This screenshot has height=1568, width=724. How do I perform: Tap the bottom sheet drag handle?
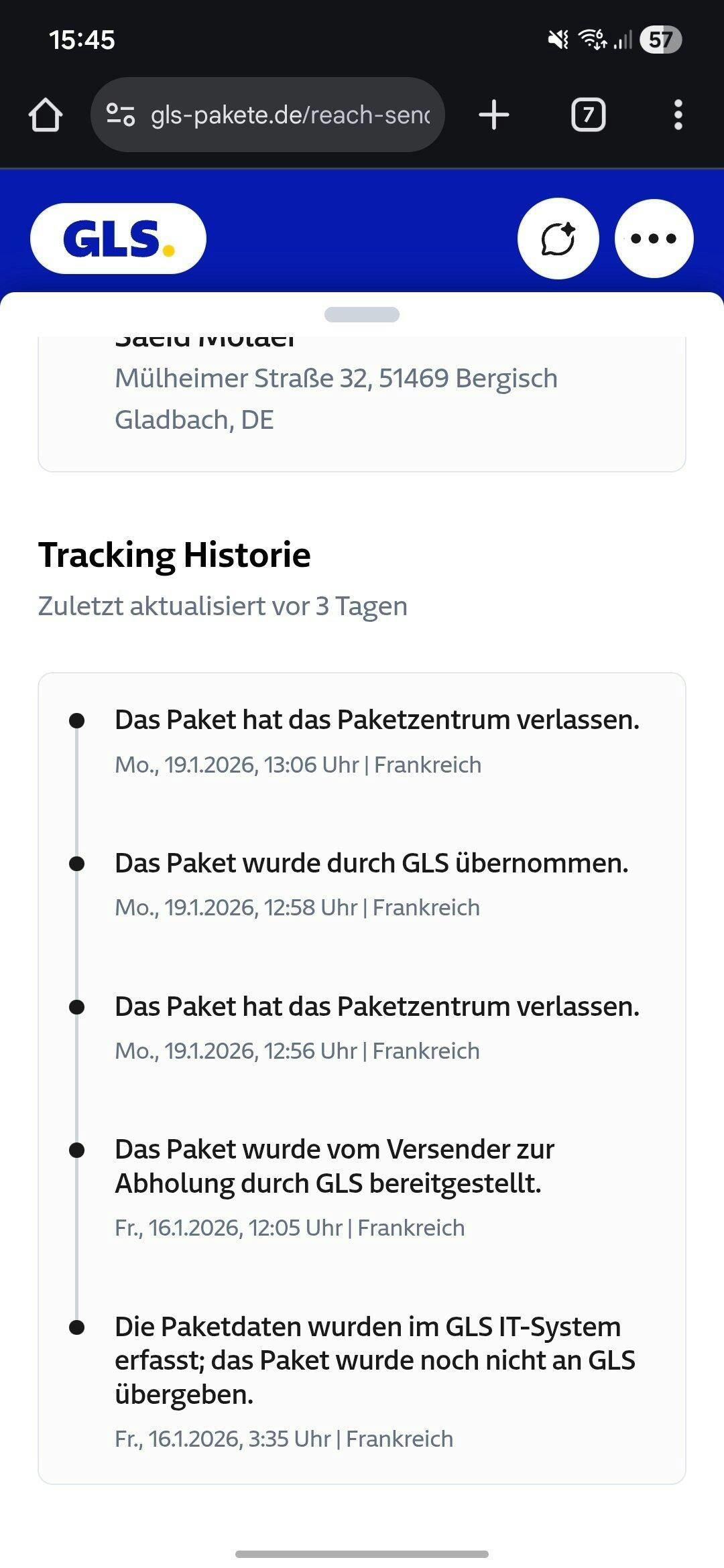pyautogui.click(x=362, y=314)
